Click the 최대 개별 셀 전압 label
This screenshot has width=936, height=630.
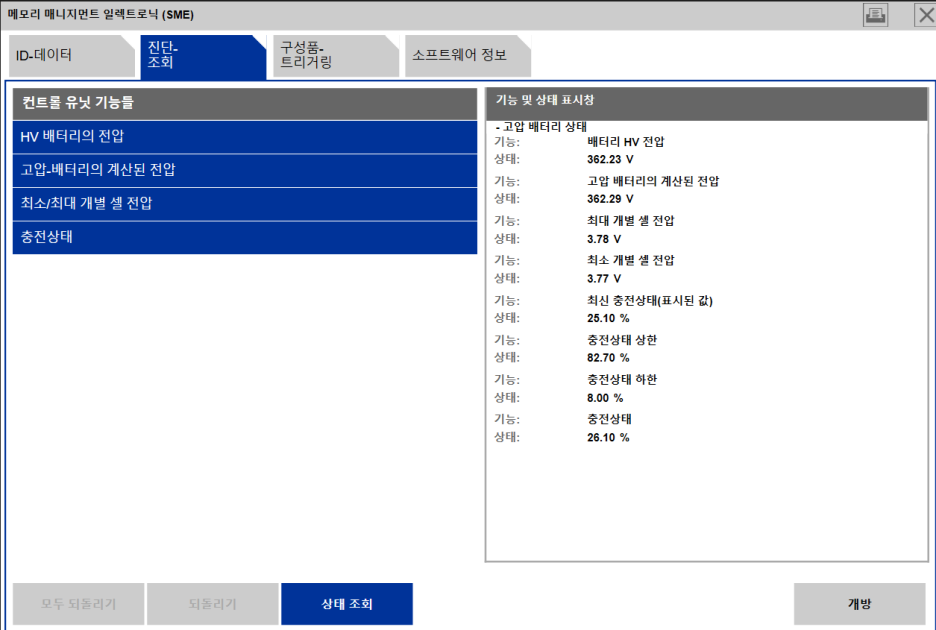(630, 220)
